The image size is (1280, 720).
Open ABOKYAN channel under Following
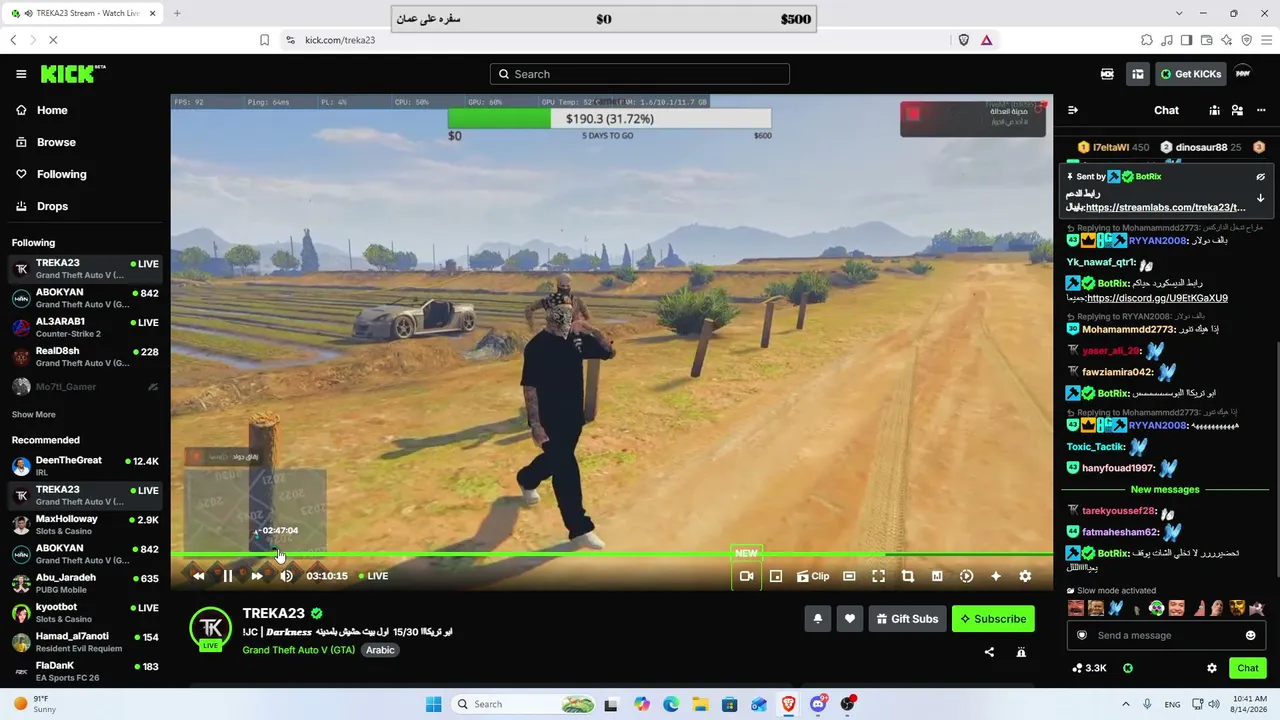pos(85,298)
